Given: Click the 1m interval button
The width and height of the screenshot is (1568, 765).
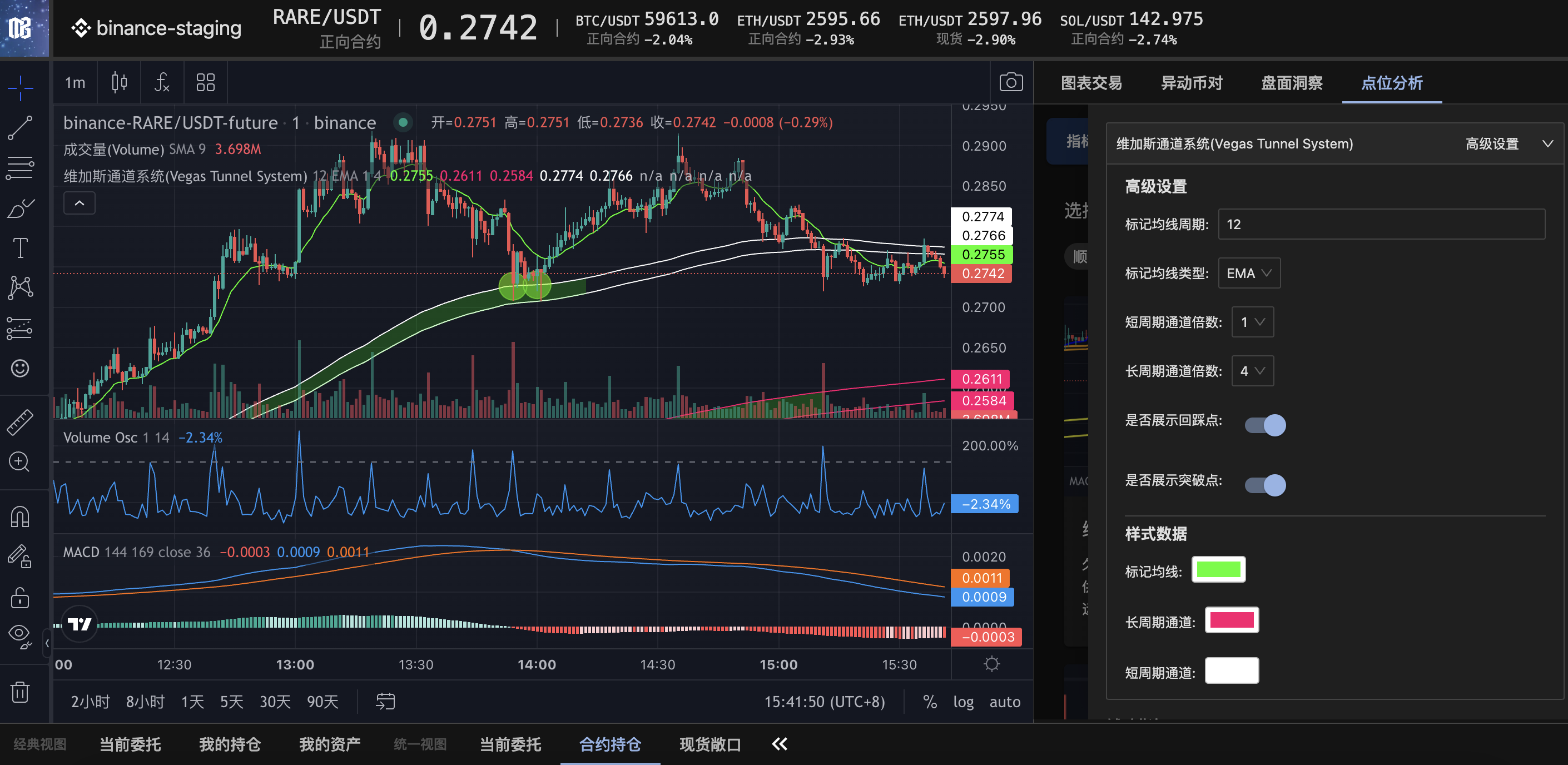Looking at the screenshot, I should coord(75,82).
